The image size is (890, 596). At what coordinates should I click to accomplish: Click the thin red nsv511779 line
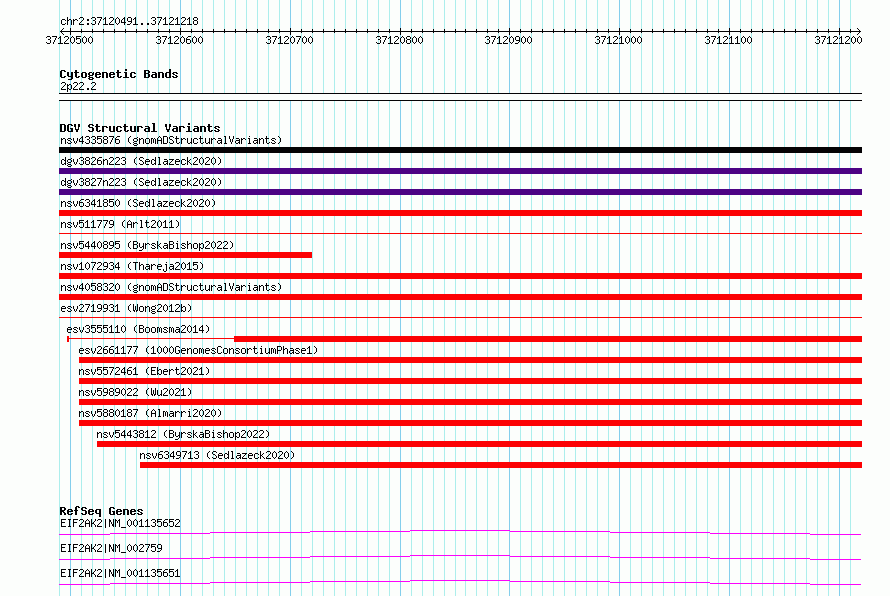[460, 233]
